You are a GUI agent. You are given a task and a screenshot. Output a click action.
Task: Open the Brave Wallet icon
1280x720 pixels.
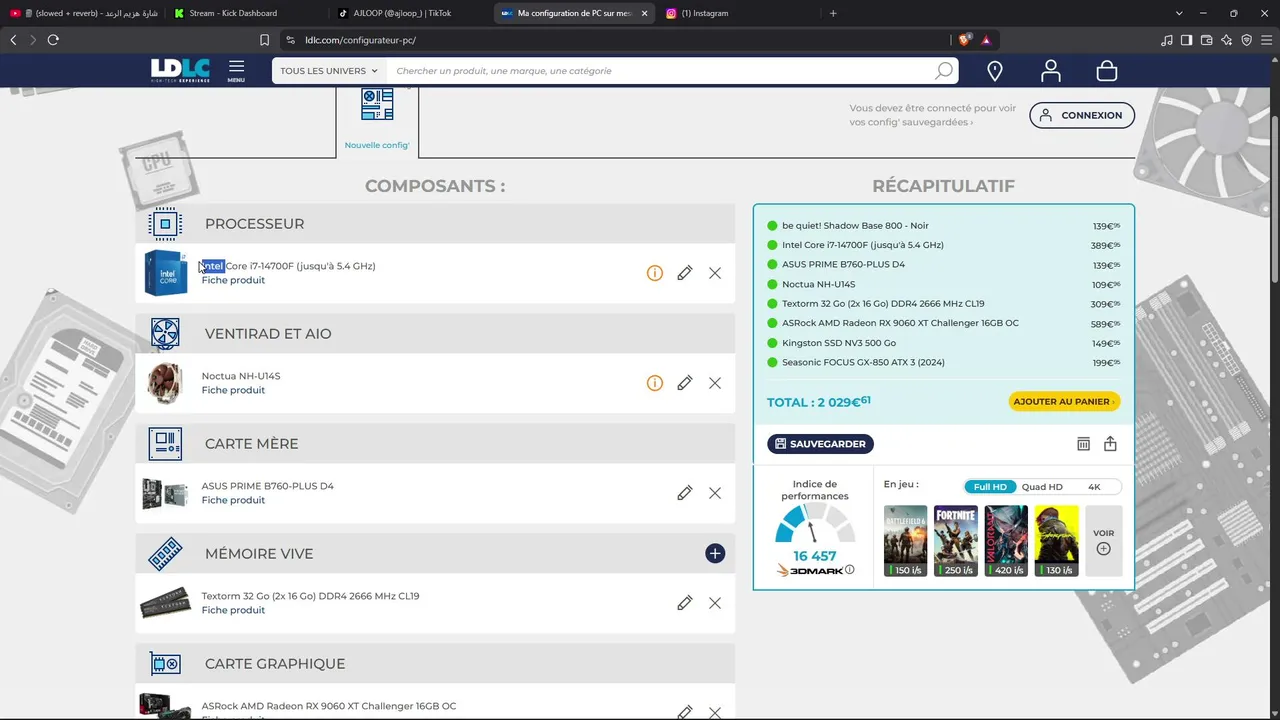[x=1207, y=40]
